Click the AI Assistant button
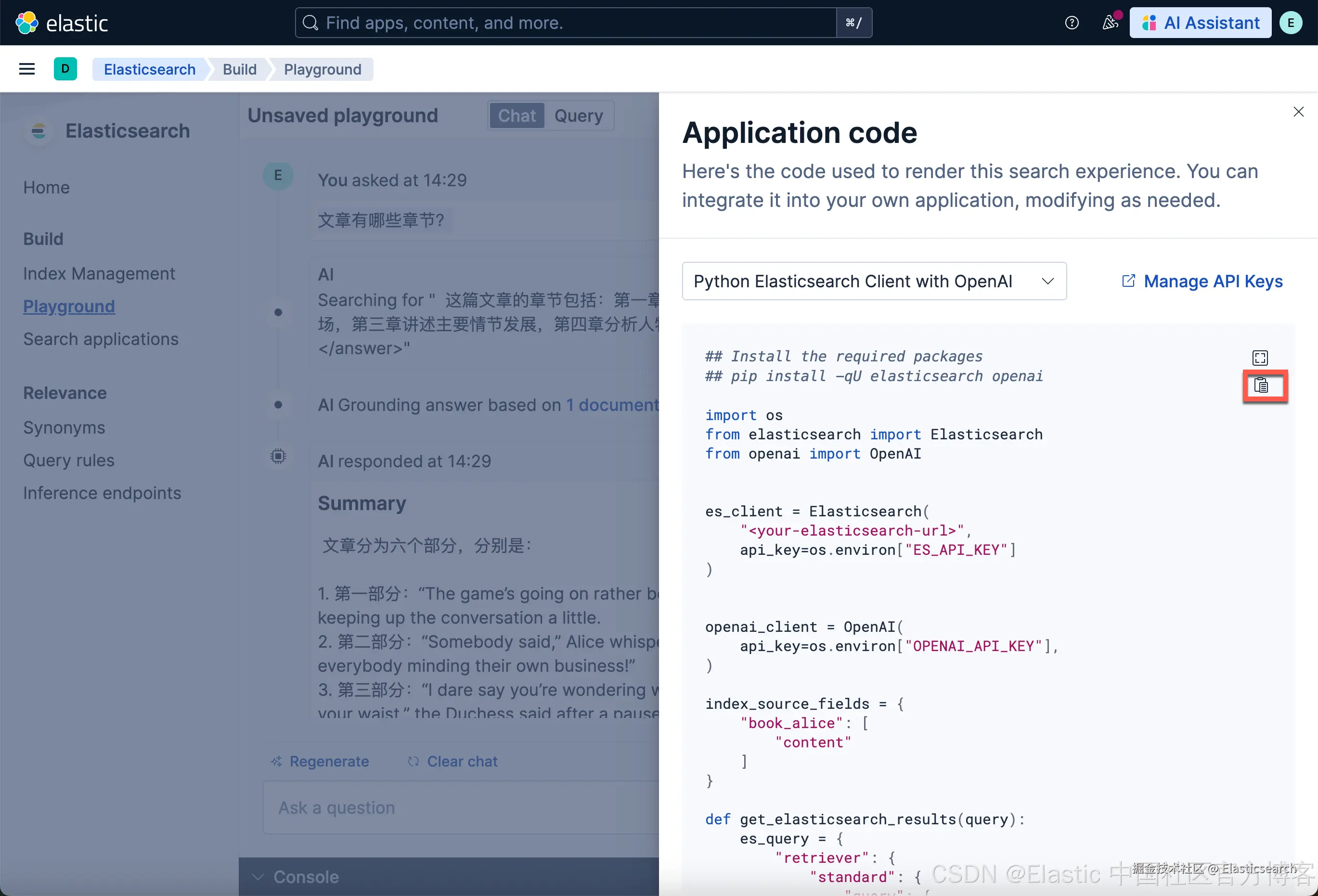 (x=1200, y=23)
